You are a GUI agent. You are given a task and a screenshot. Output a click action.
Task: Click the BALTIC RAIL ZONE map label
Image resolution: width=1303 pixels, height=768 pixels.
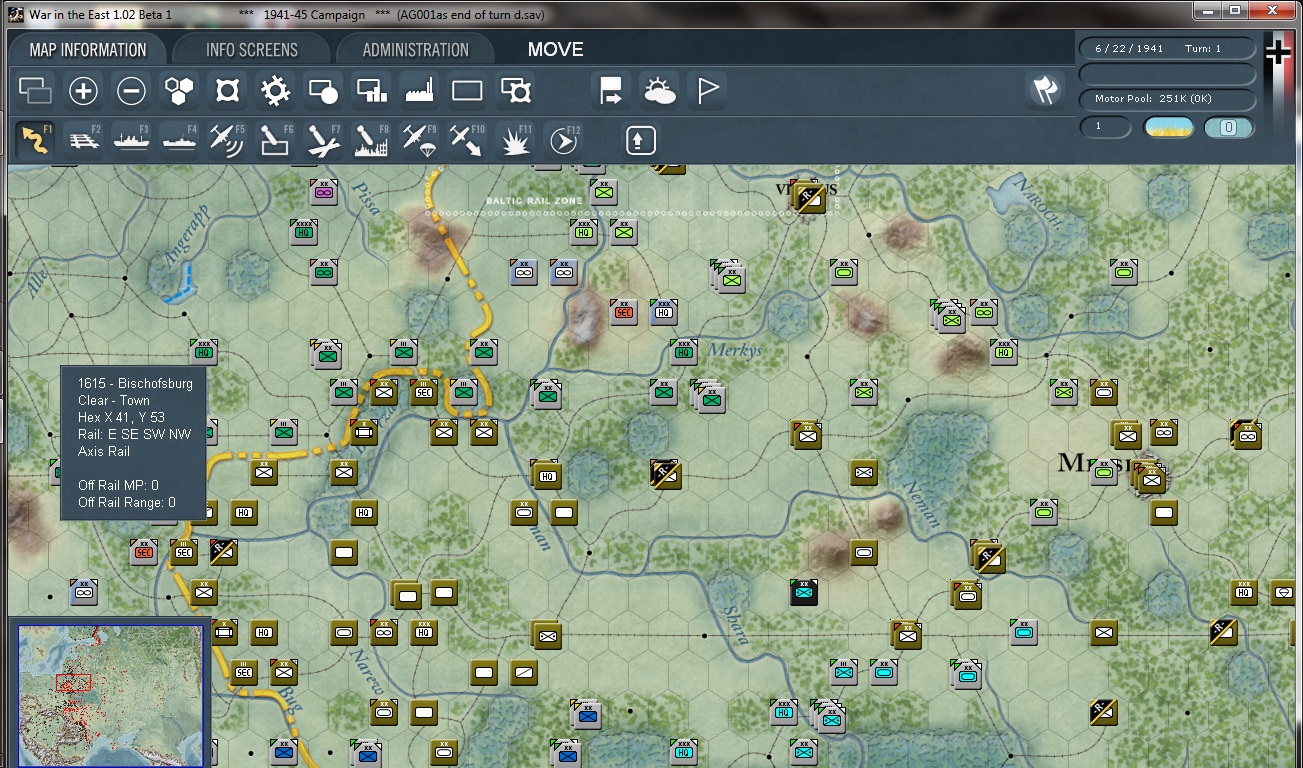[533, 201]
